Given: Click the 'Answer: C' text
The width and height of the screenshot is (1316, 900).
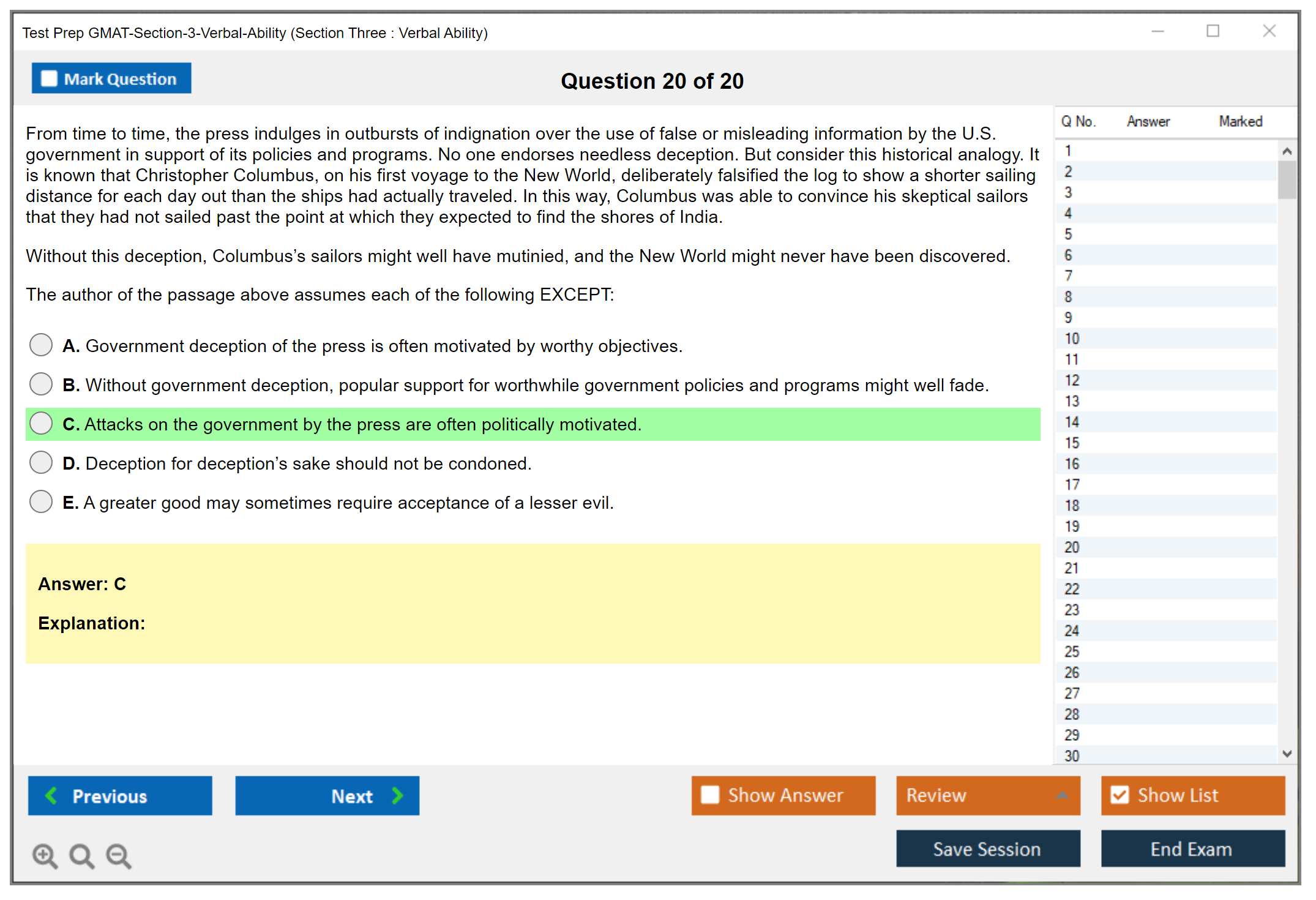Looking at the screenshot, I should [82, 583].
